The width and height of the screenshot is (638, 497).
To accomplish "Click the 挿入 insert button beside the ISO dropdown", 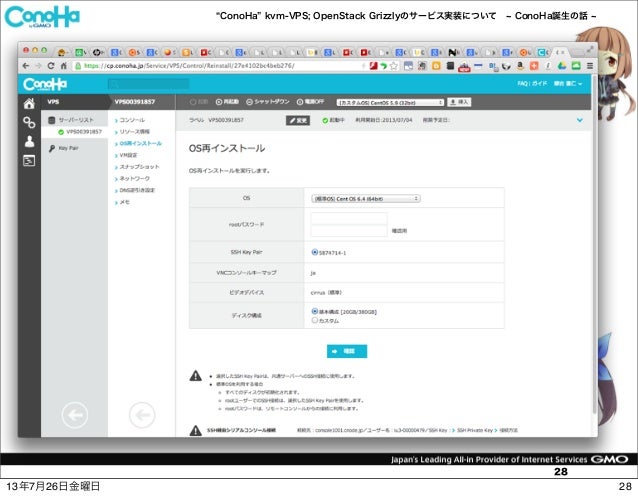I will pos(459,102).
